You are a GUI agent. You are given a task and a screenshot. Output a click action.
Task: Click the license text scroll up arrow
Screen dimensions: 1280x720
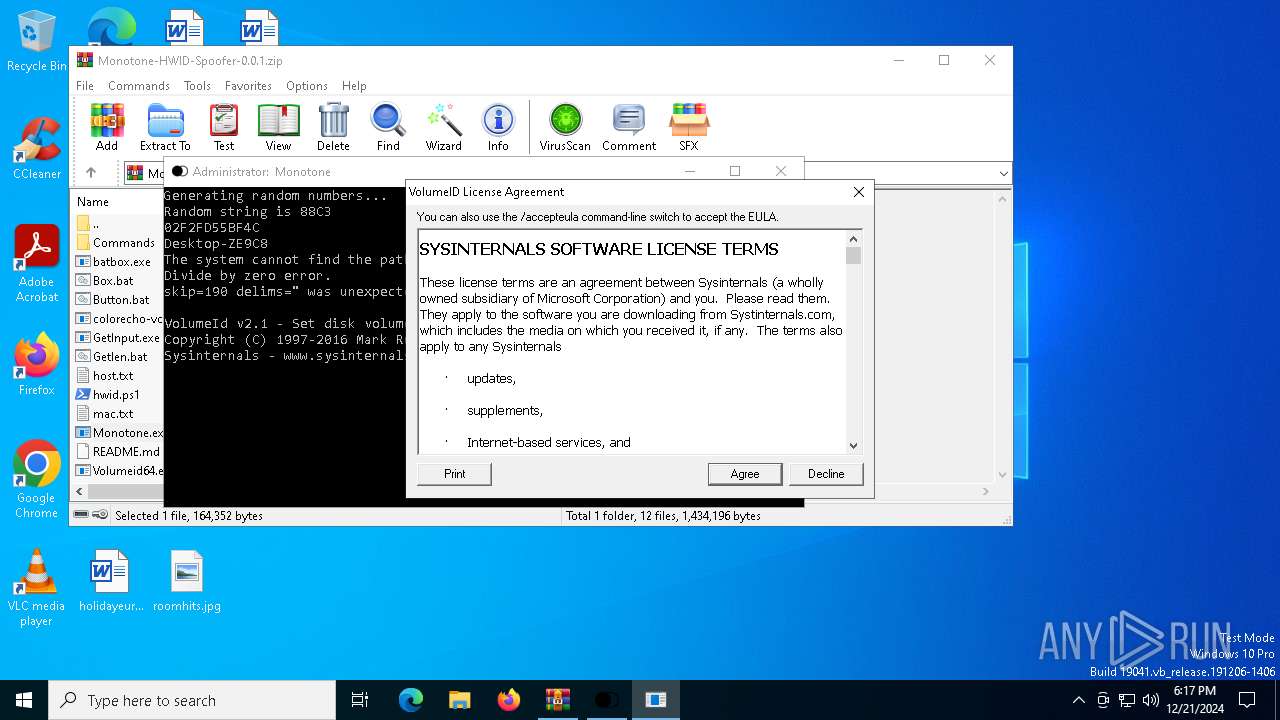pyautogui.click(x=853, y=239)
